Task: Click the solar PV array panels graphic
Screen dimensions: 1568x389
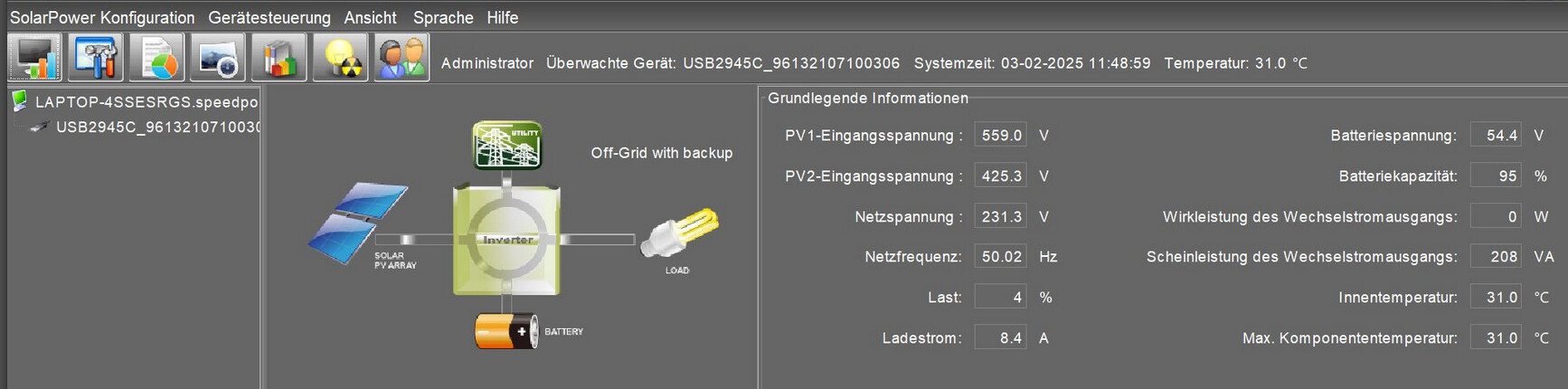Action: (358, 223)
